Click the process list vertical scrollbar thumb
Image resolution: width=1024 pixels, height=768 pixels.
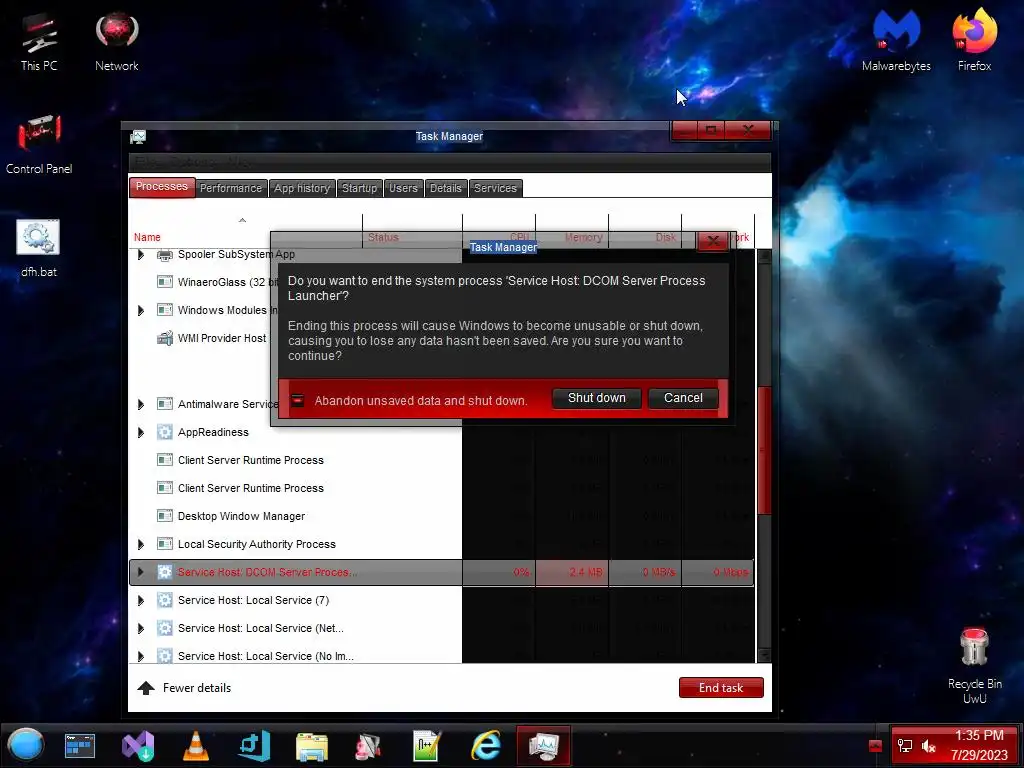click(764, 451)
